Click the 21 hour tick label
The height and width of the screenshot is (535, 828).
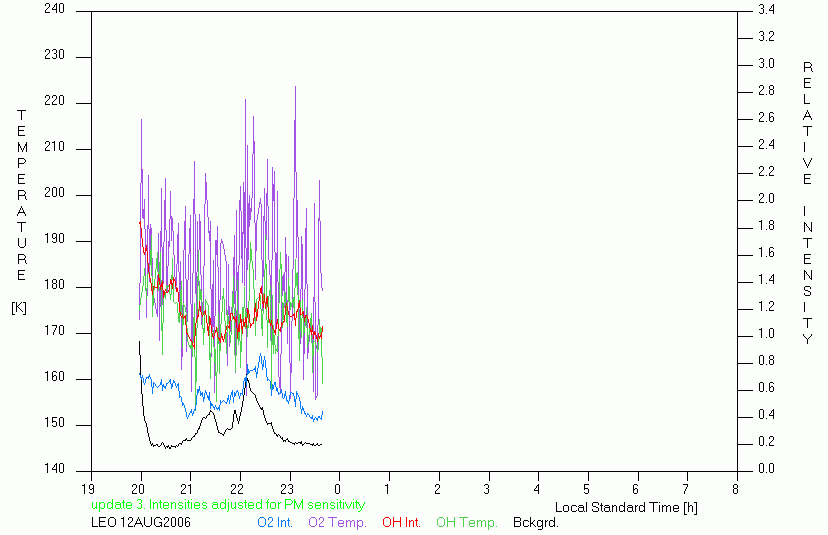click(187, 489)
